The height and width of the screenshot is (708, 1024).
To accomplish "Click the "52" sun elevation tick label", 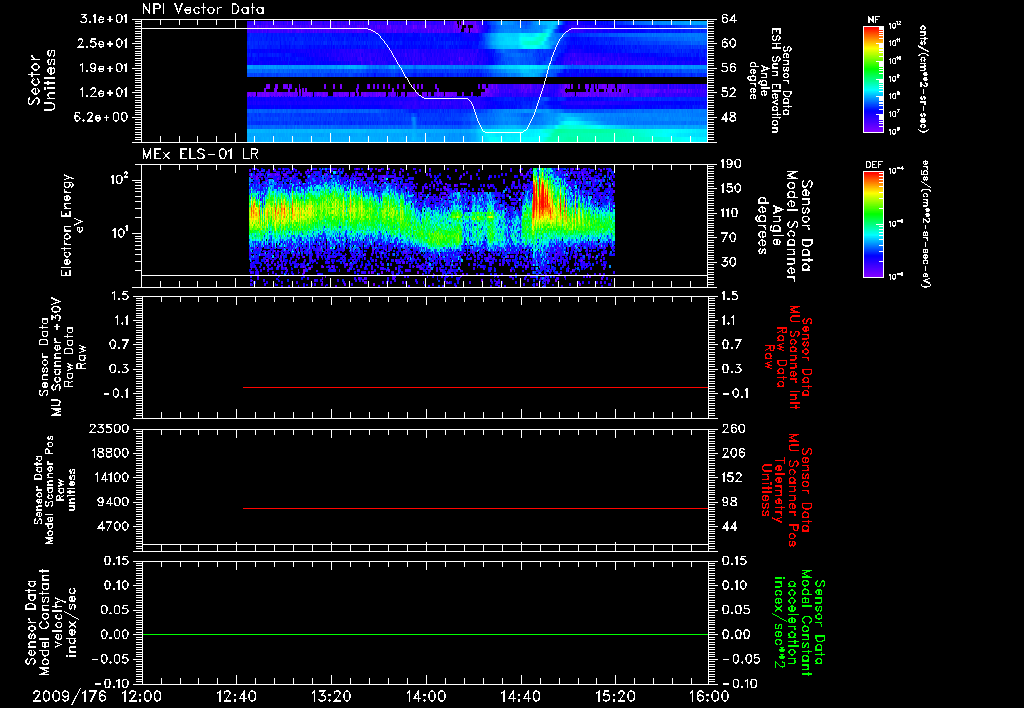I will point(729,93).
